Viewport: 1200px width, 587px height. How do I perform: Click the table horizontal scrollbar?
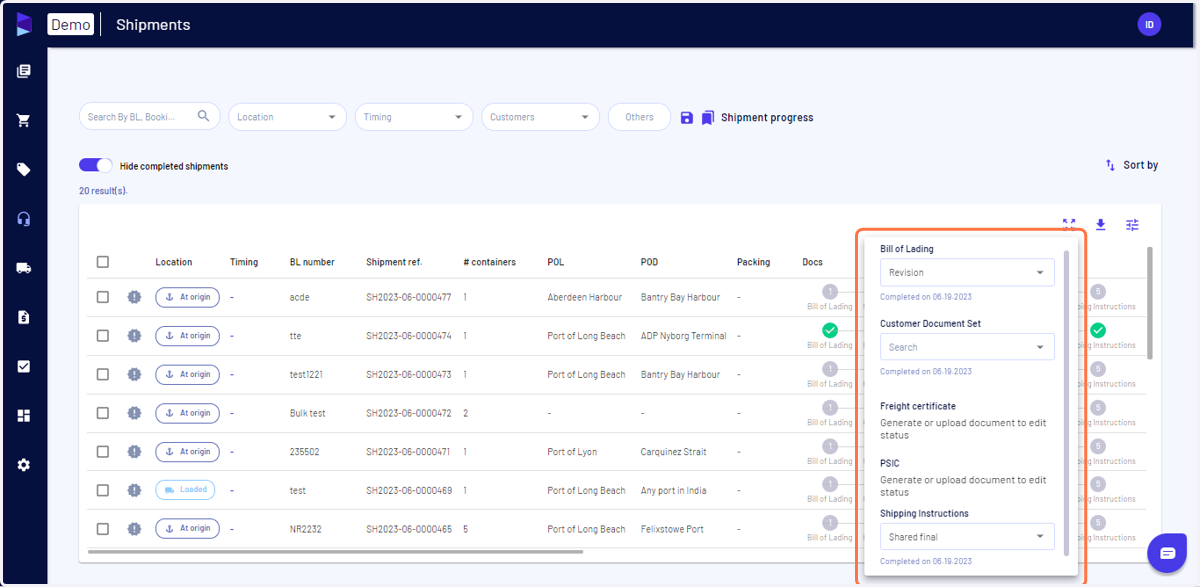pos(335,551)
